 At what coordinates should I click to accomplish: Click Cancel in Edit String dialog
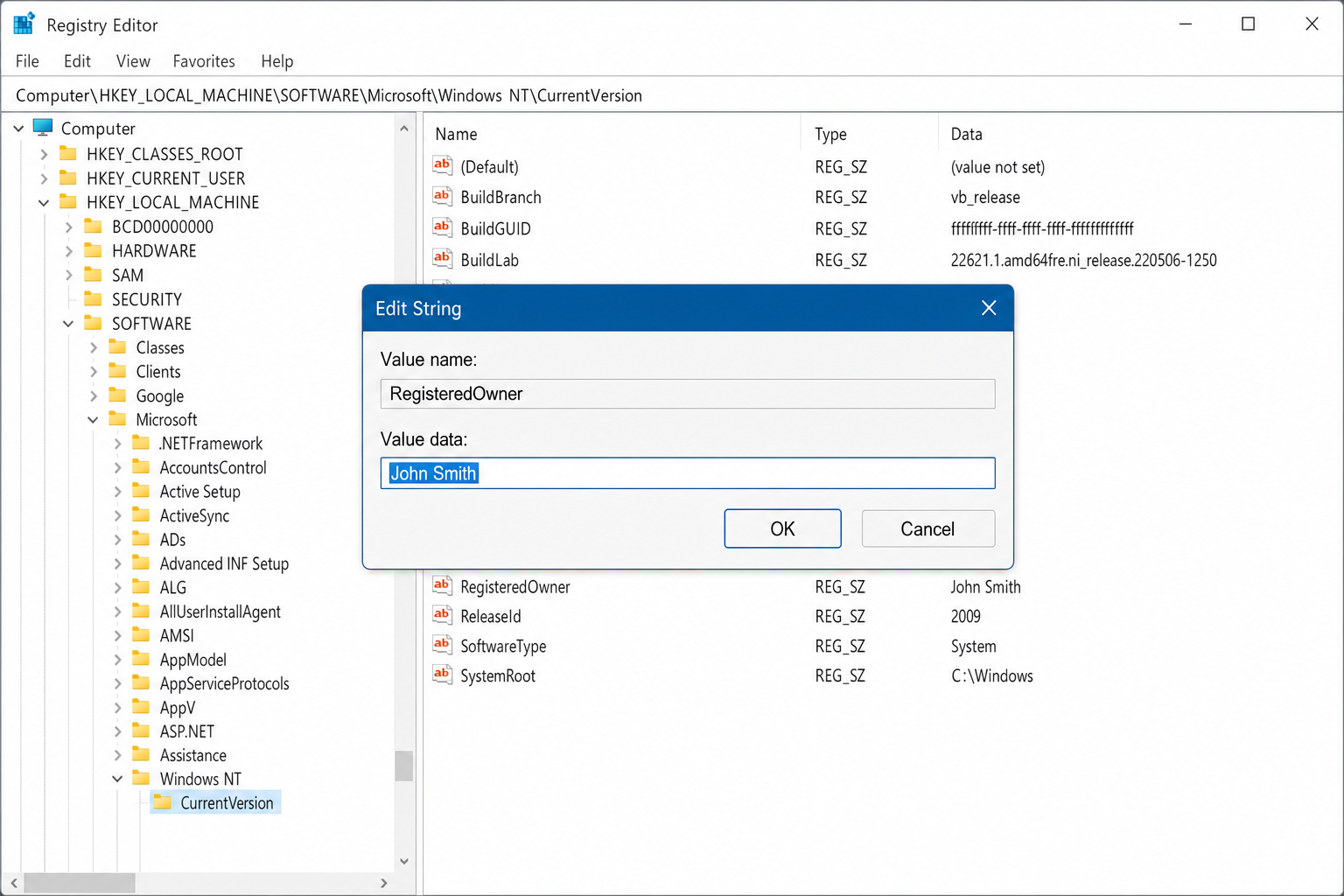coord(927,528)
